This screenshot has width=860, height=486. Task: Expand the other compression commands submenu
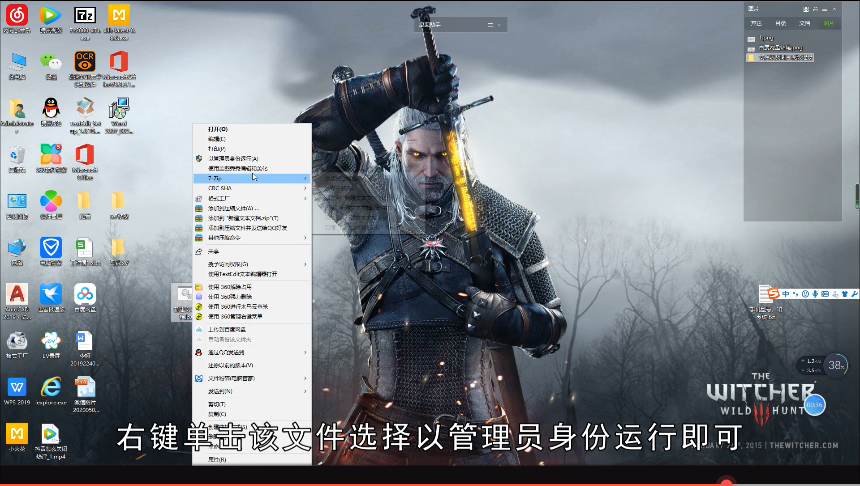(252, 238)
